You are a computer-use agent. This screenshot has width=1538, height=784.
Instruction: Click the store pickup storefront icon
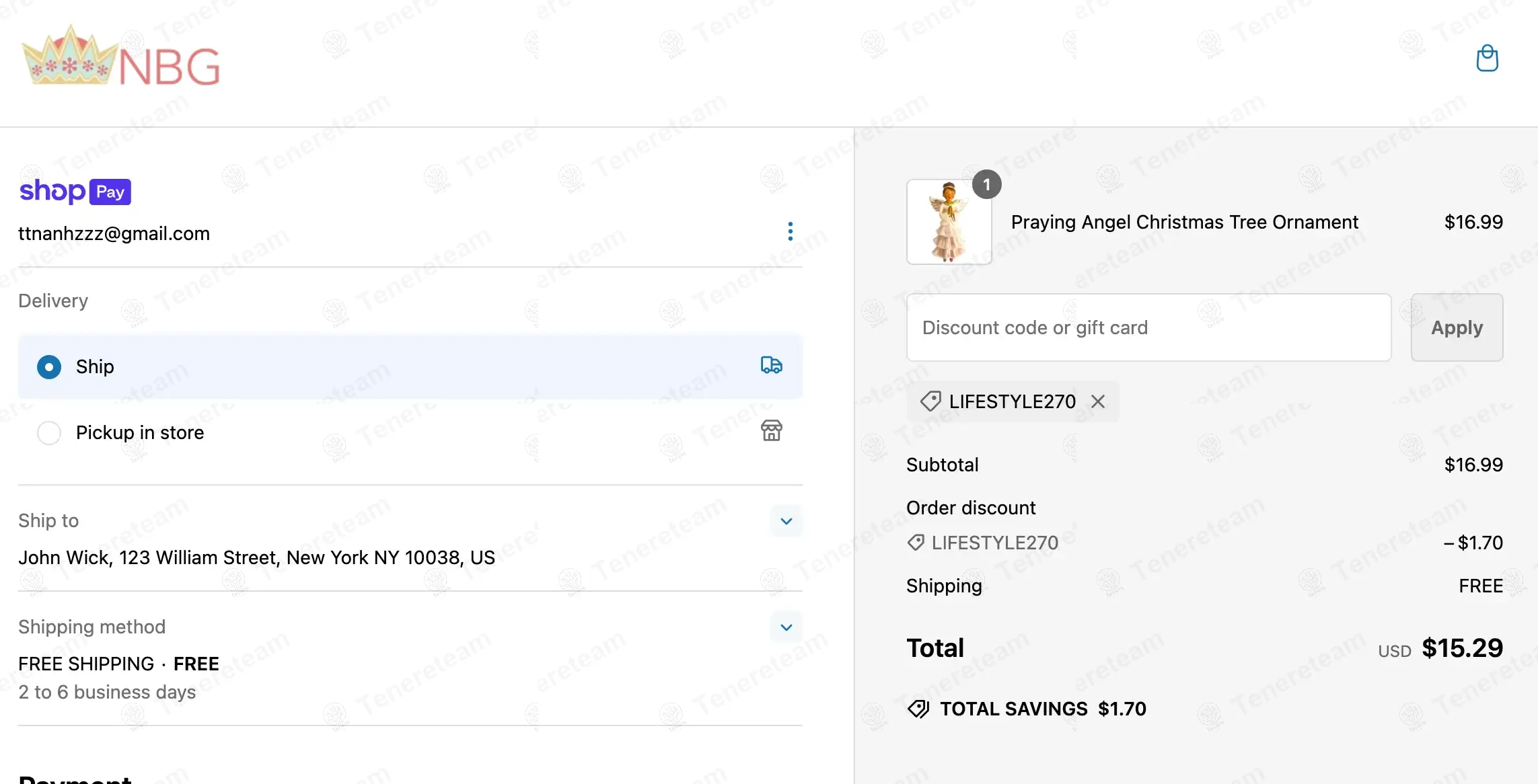[x=771, y=431]
